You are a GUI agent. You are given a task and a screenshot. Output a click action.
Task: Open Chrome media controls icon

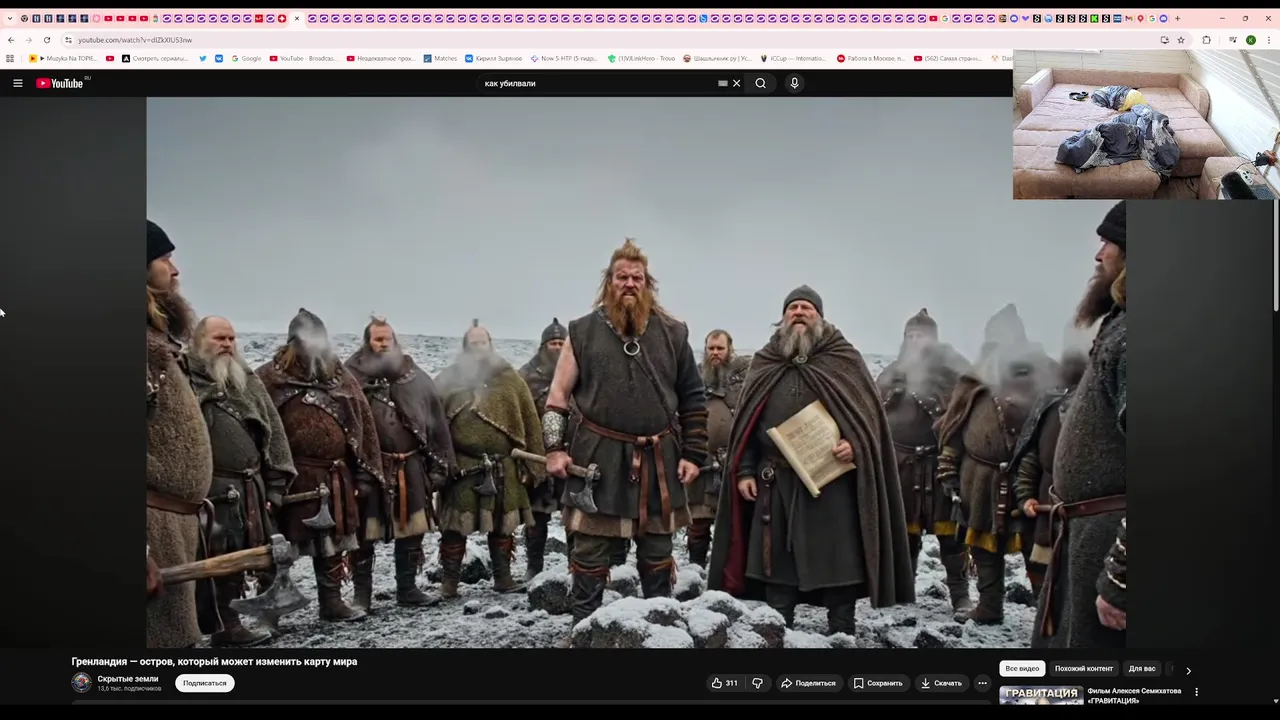[1233, 40]
